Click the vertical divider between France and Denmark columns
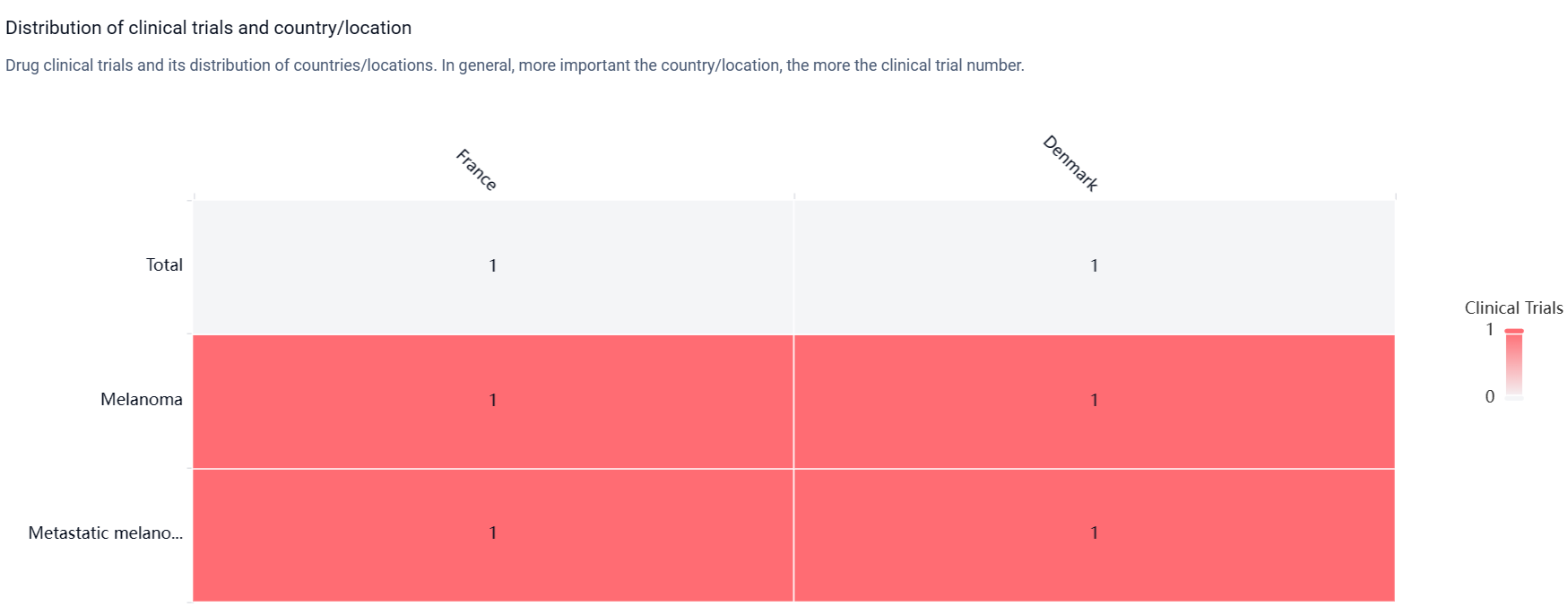Viewport: 1568px width, 615px height. (793, 400)
